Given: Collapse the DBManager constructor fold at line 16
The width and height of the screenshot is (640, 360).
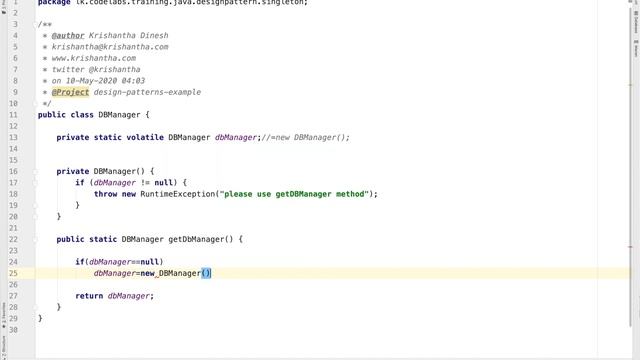Looking at the screenshot, I should tap(35, 171).
